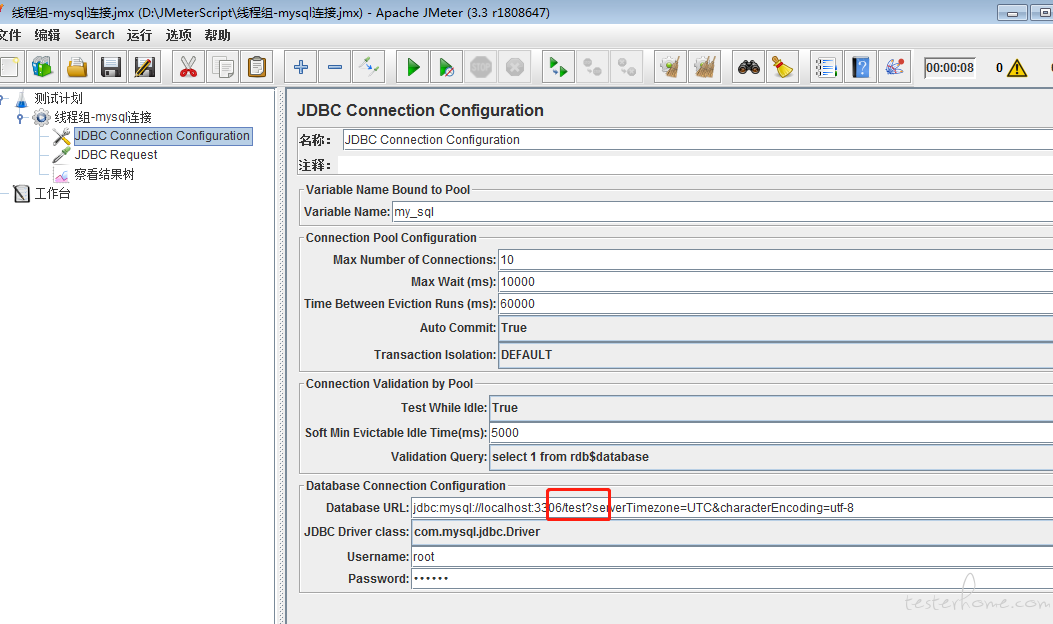Screen dimensions: 1053x624
Task: Select 测试计划 in the tree
Action: (58, 99)
